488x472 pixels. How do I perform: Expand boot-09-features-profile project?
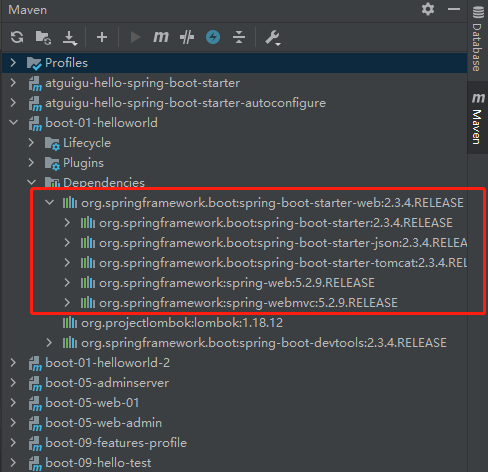click(x=13, y=443)
